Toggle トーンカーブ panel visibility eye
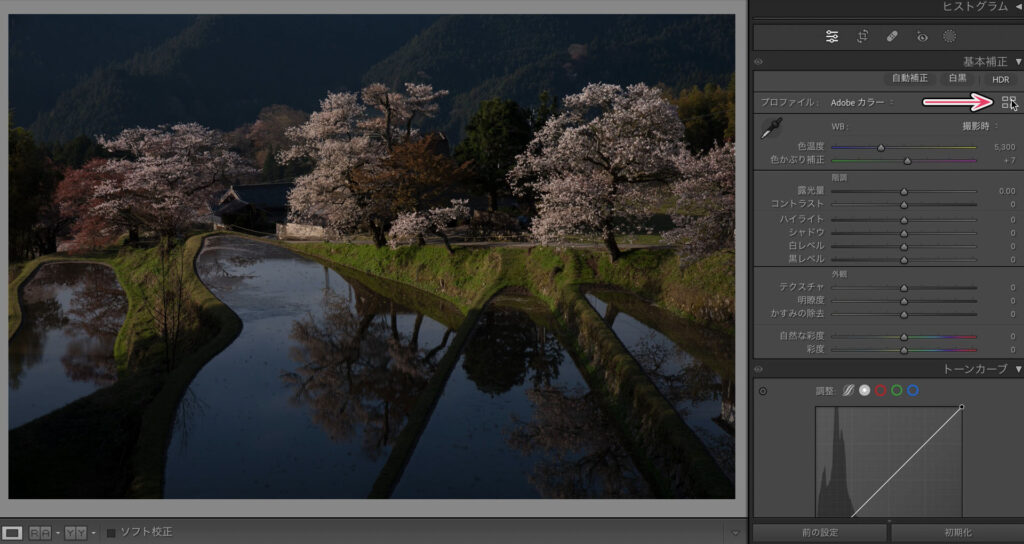This screenshot has width=1024, height=544. pyautogui.click(x=759, y=369)
